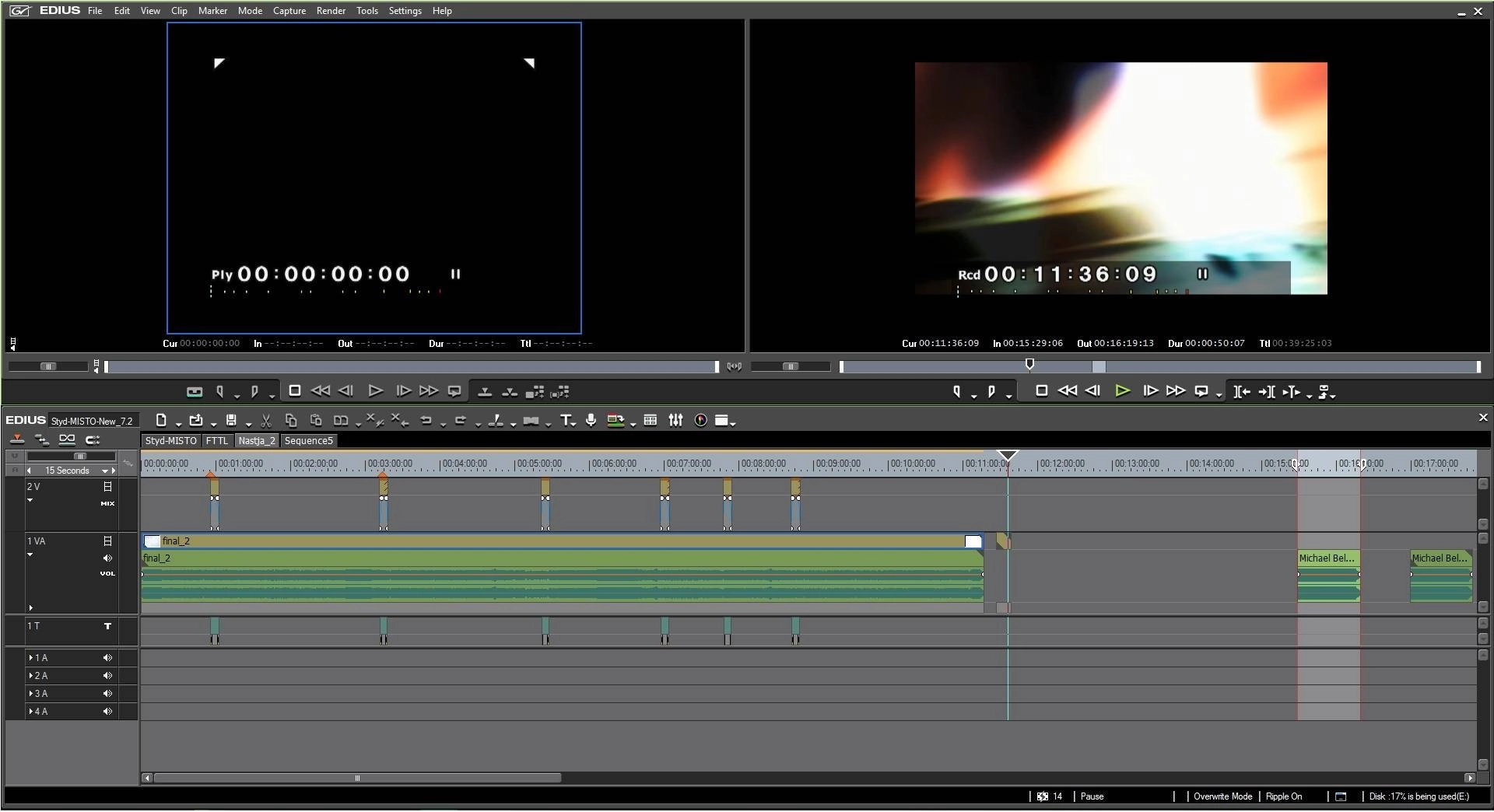Open the Vectorscope/Waveform icon

click(x=701, y=420)
